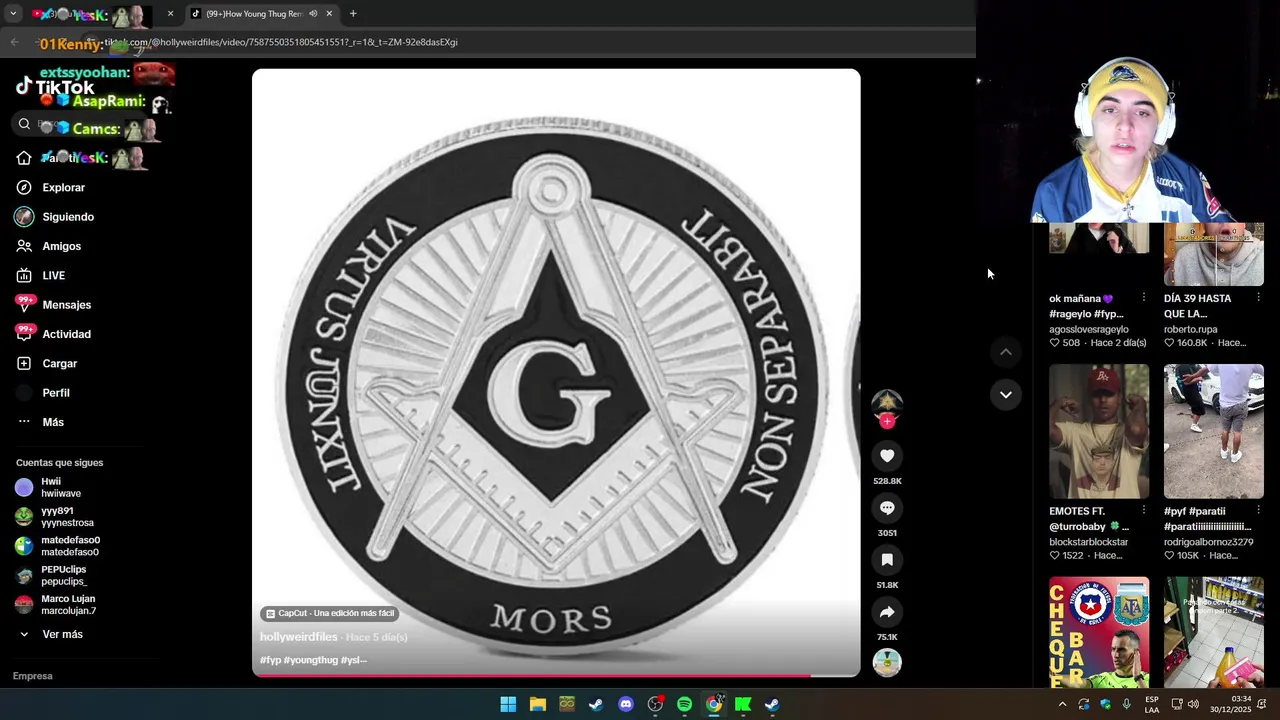Click the Mensajes icon with 99+ badge
The image size is (1280, 720).
click(x=24, y=304)
